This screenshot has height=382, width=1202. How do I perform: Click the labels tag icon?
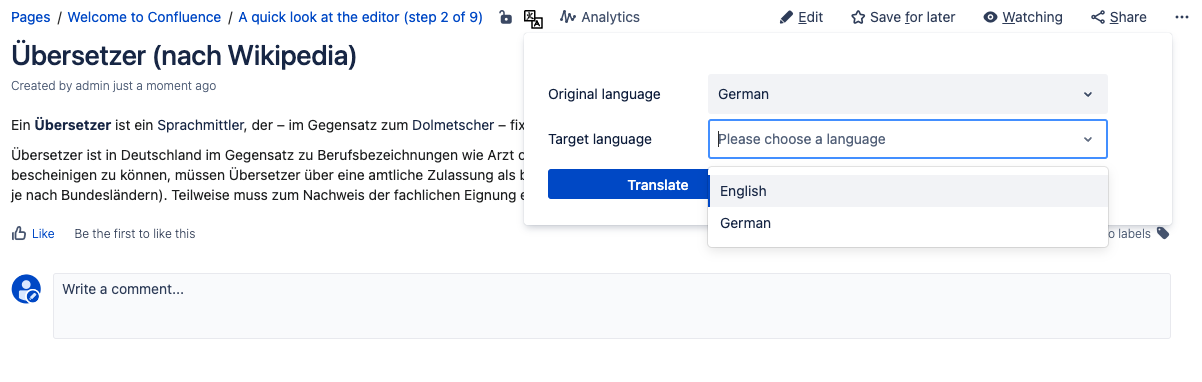1163,233
